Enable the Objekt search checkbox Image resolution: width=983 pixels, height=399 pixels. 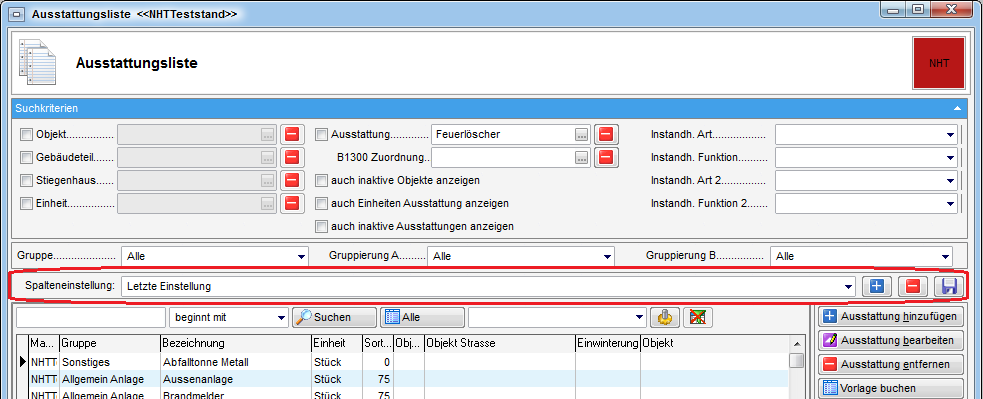coord(26,134)
